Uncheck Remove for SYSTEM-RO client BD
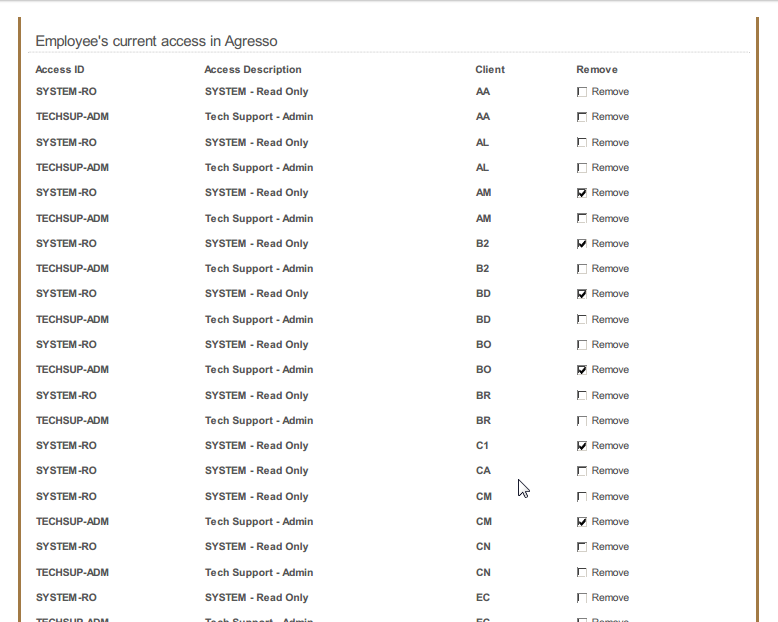 [582, 294]
